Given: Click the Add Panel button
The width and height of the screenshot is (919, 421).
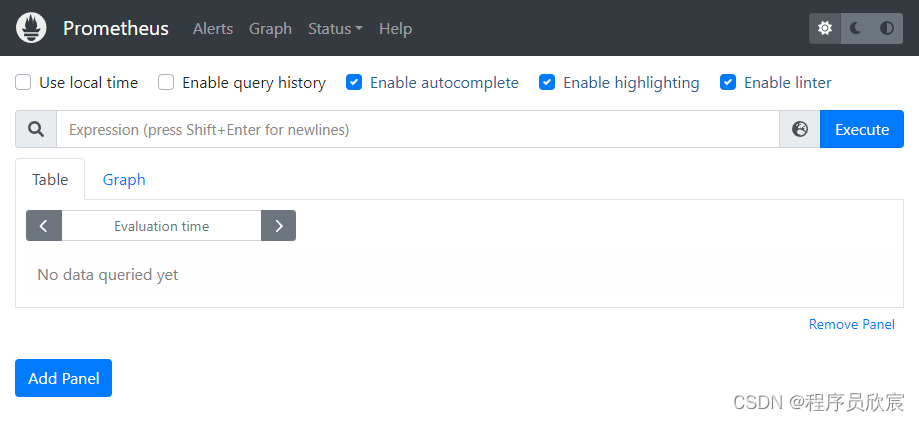Looking at the screenshot, I should pos(63,378).
